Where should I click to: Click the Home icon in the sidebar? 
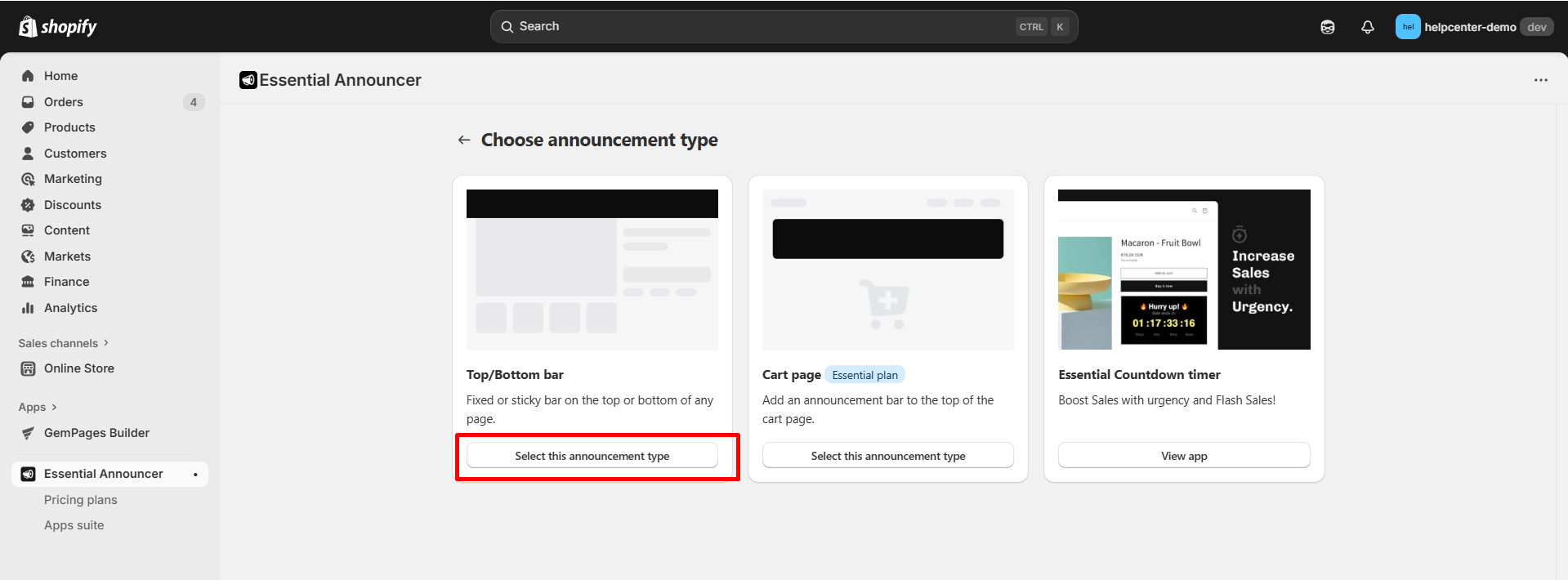point(28,76)
